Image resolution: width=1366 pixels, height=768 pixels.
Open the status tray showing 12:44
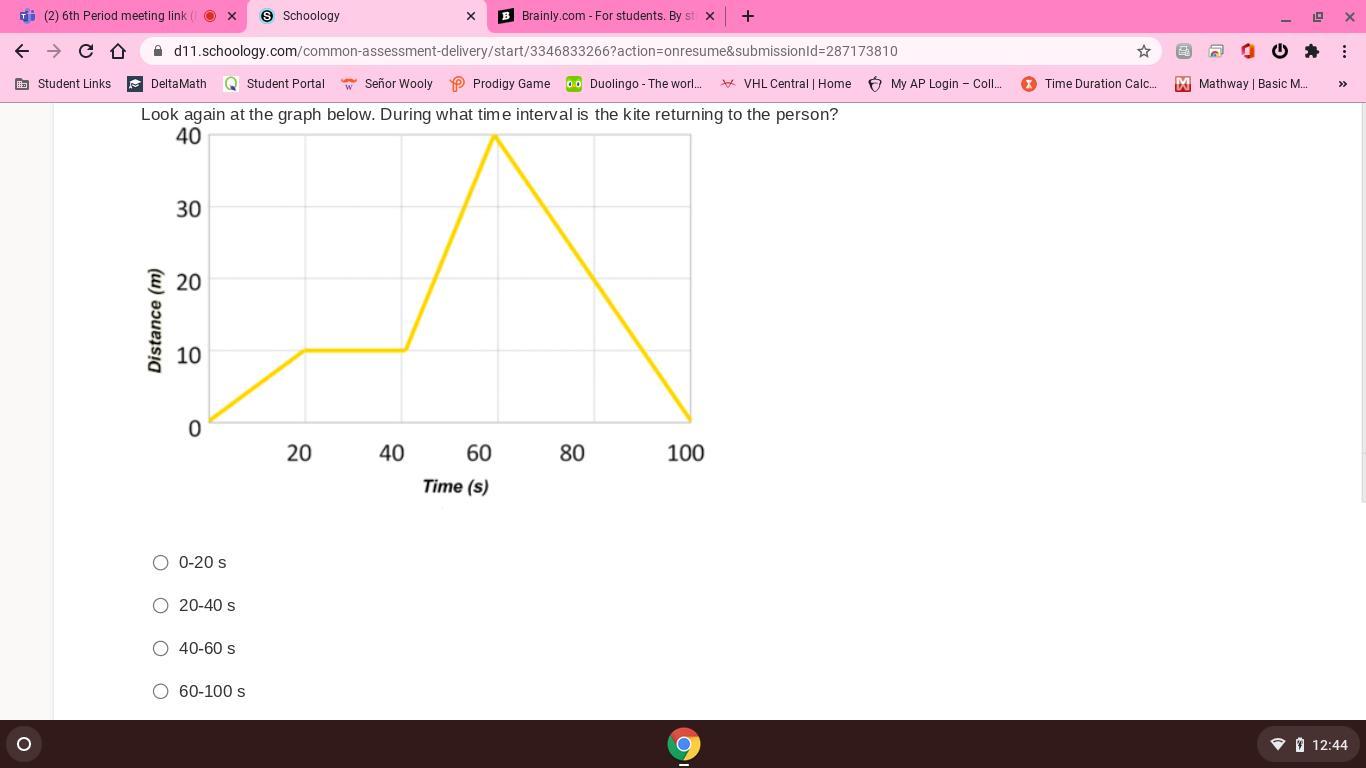1308,744
